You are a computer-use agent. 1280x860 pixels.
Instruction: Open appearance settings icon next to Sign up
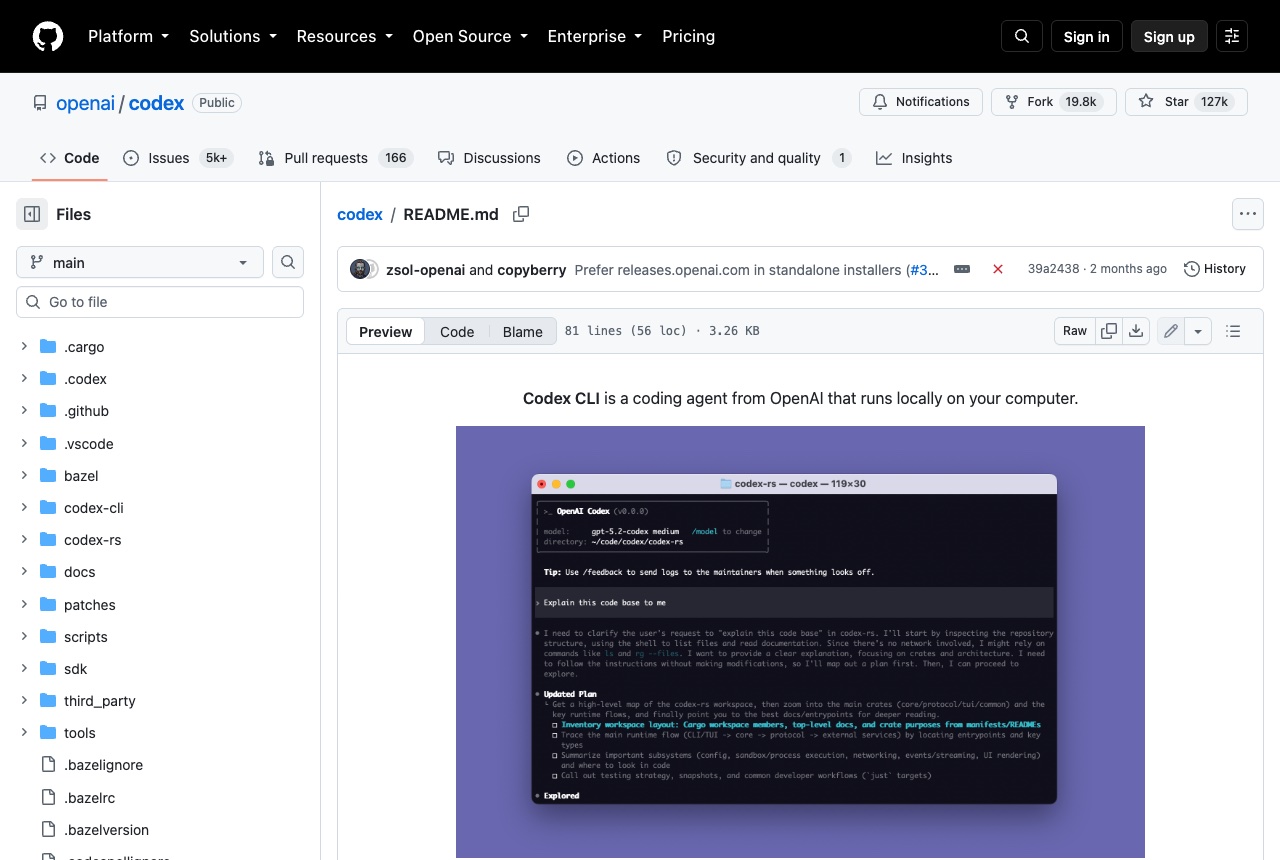[1232, 36]
